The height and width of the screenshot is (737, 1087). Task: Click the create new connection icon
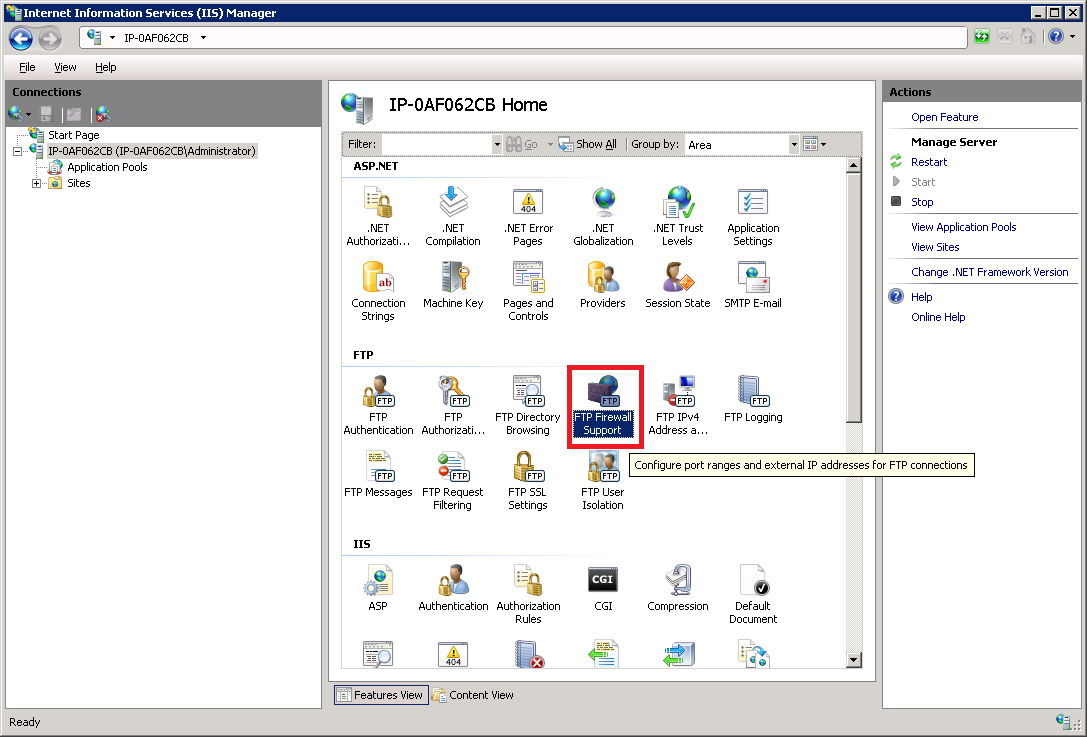click(16, 114)
